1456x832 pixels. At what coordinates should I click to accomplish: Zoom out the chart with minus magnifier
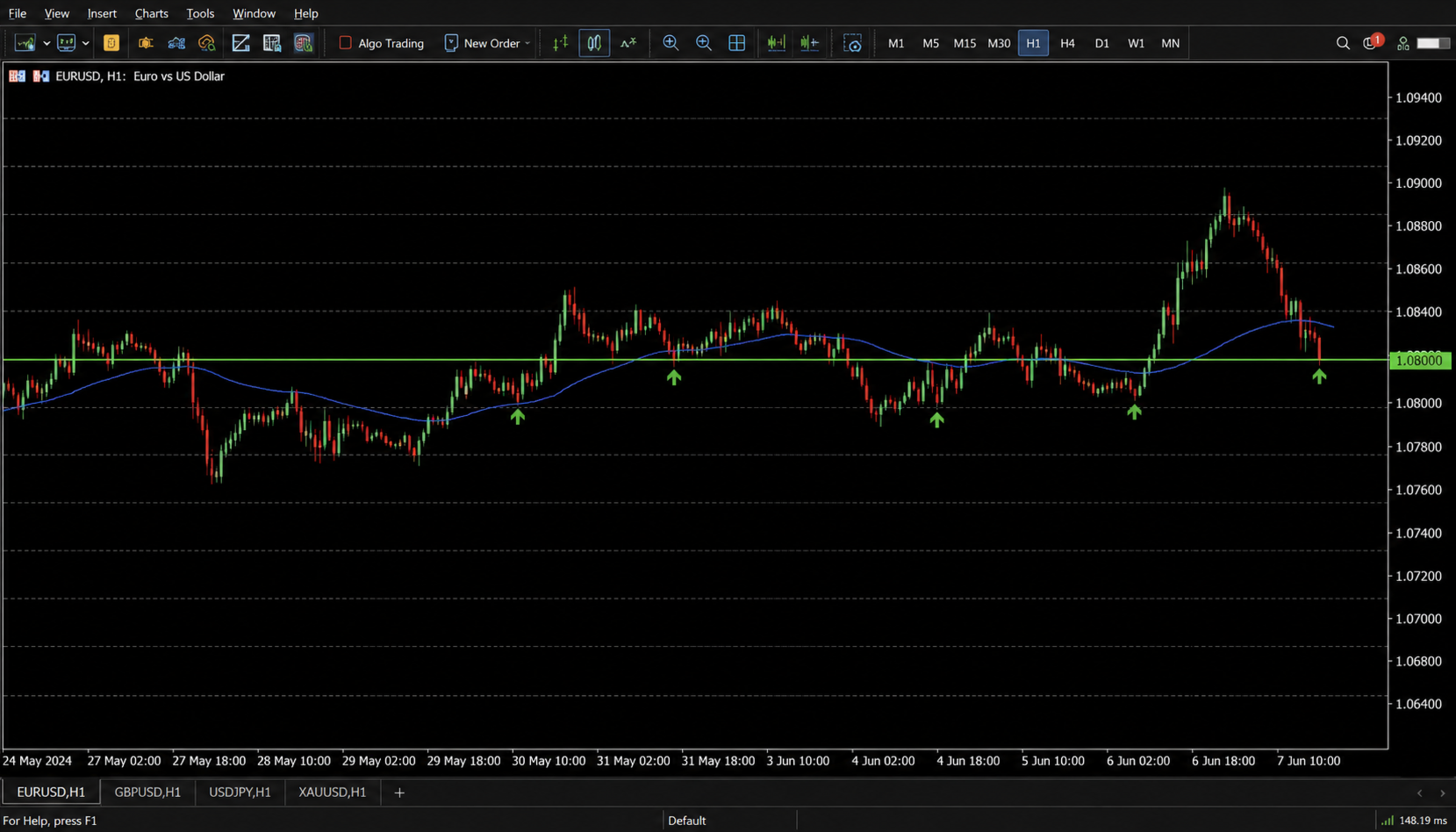[704, 43]
